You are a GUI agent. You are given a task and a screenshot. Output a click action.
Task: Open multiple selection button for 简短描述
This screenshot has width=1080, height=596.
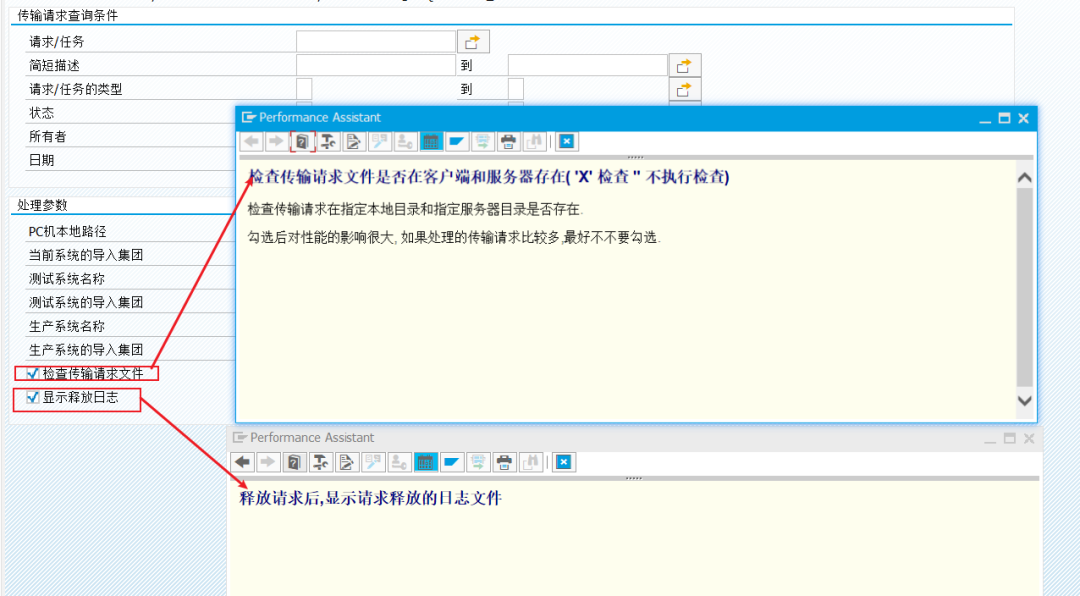coord(685,65)
